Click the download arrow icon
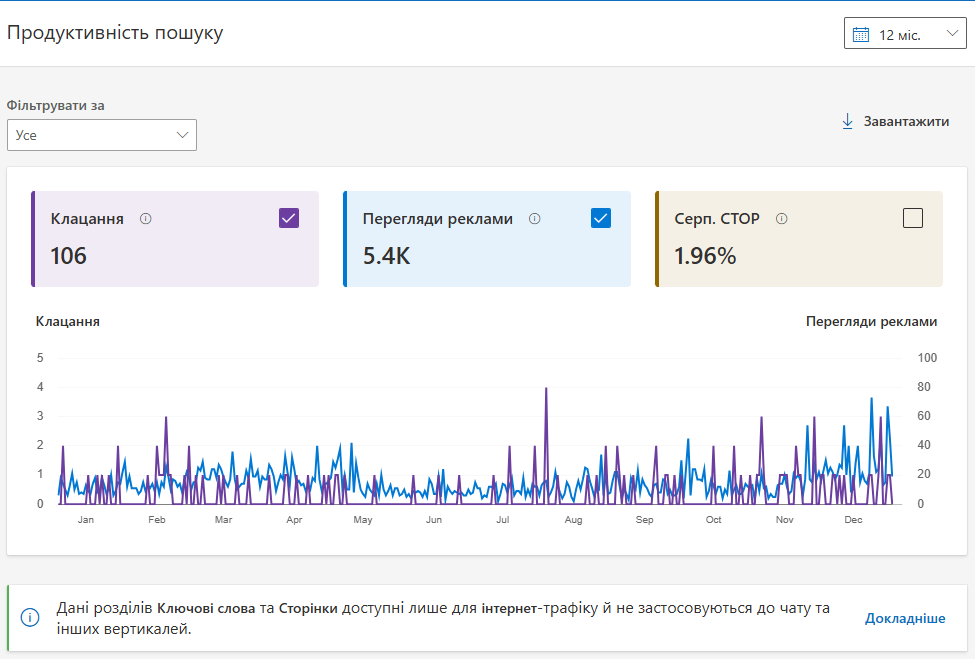The height and width of the screenshot is (659, 975). click(847, 121)
